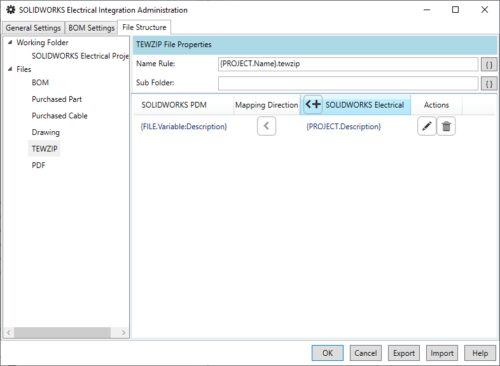This screenshot has width=500, height=366.
Task: Click the {PROJECT.Description} cell
Action: click(x=343, y=126)
